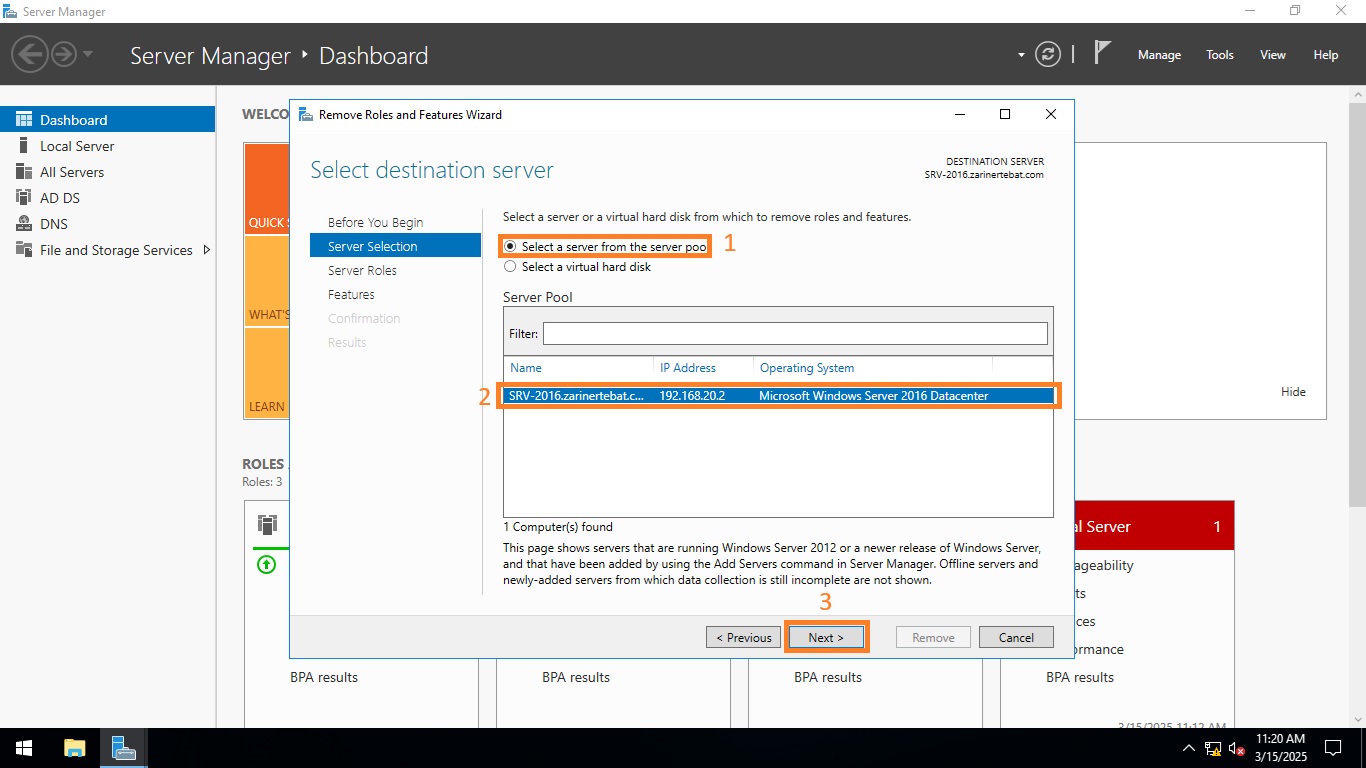Sort server pool by IP Address column
The image size is (1366, 768).
(688, 368)
